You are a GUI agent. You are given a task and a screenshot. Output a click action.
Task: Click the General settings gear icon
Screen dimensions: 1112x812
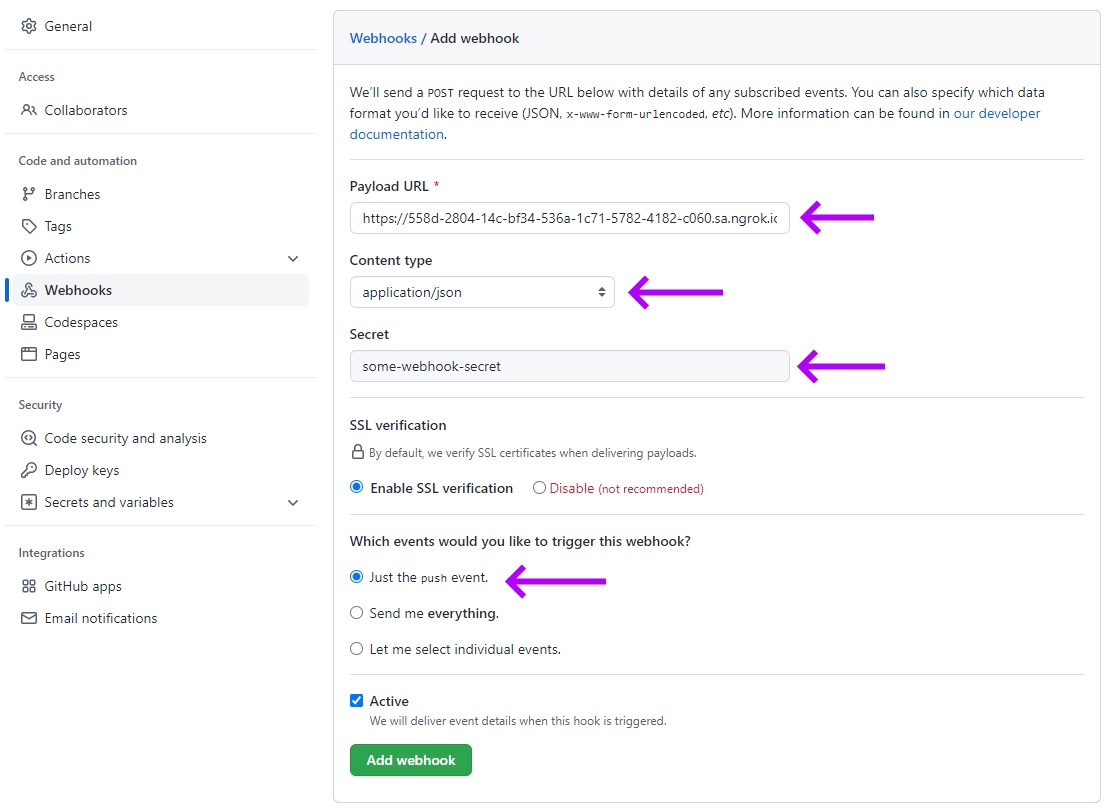point(28,26)
